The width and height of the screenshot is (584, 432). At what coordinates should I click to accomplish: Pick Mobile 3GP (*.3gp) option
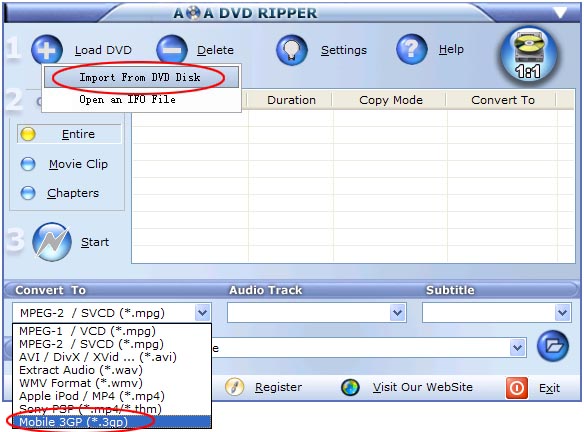coord(112,422)
